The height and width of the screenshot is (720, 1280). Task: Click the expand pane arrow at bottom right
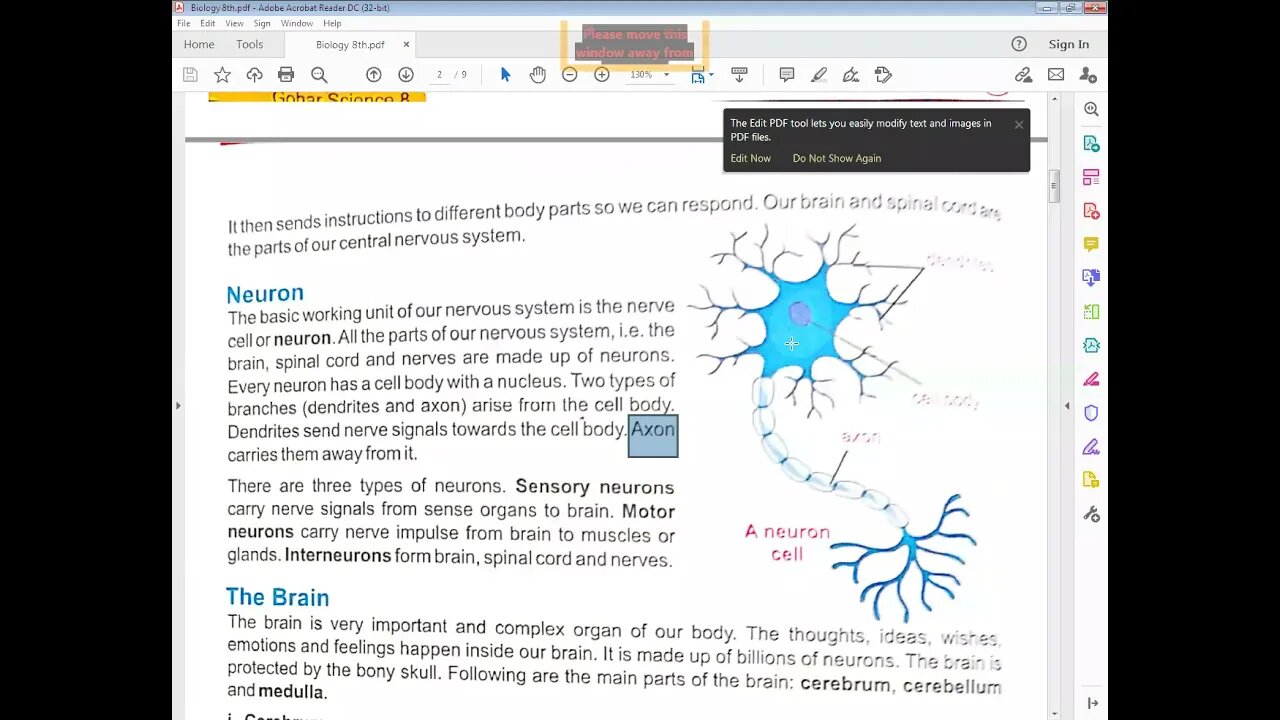coord(1092,704)
